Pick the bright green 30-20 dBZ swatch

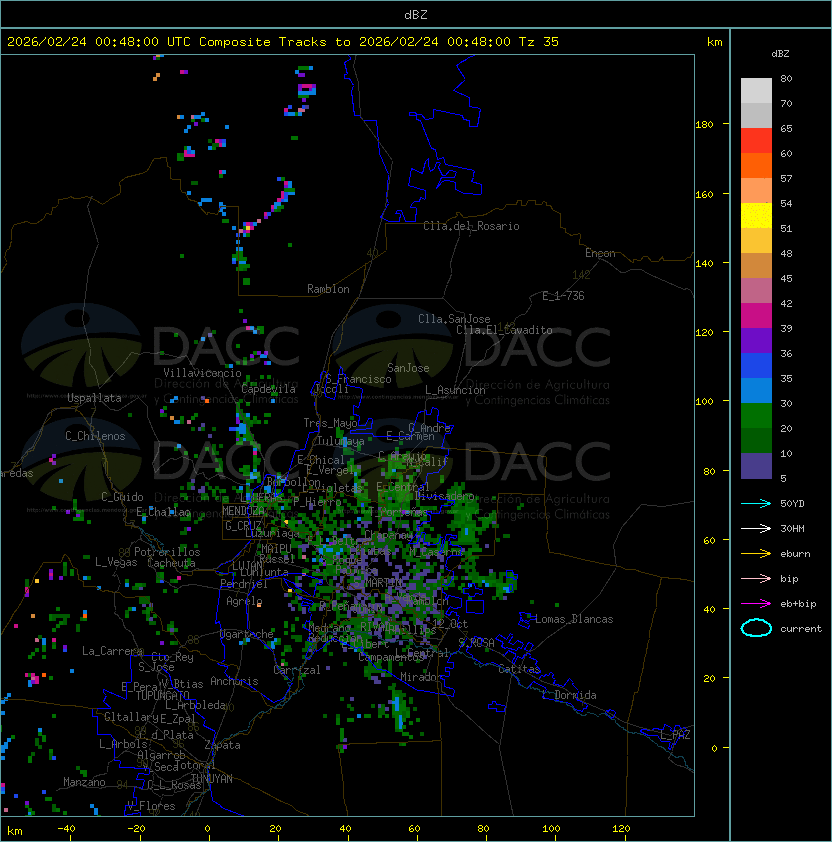(x=756, y=416)
